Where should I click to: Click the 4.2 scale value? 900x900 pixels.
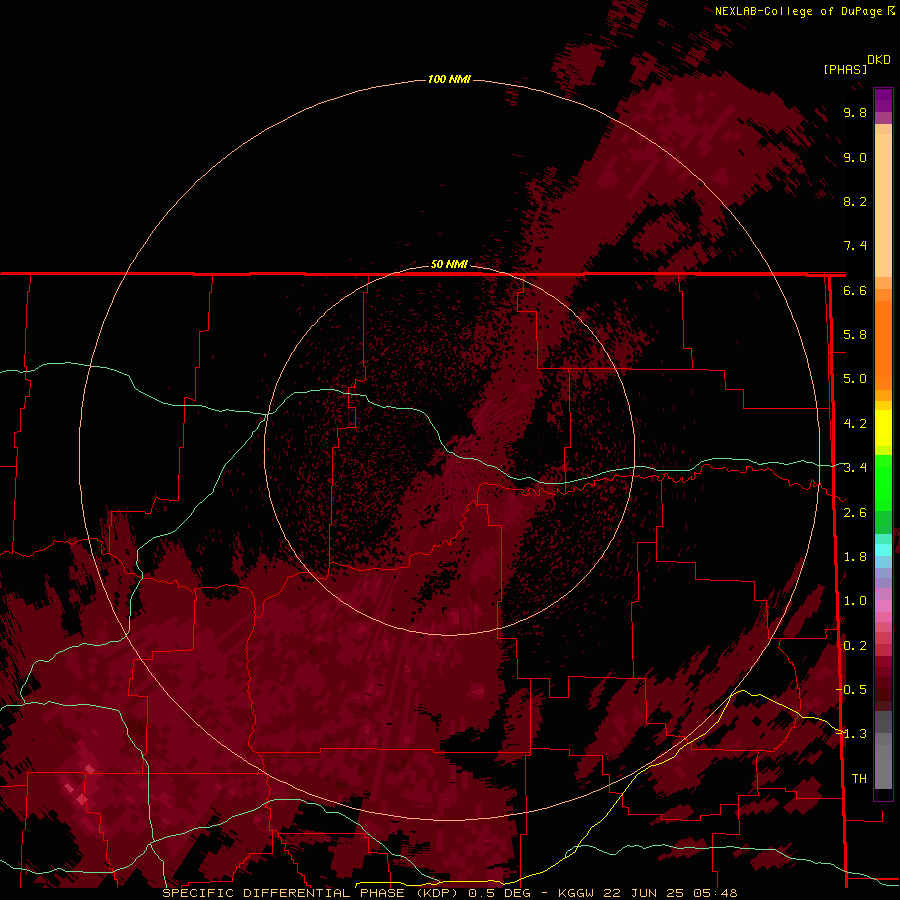point(855,424)
